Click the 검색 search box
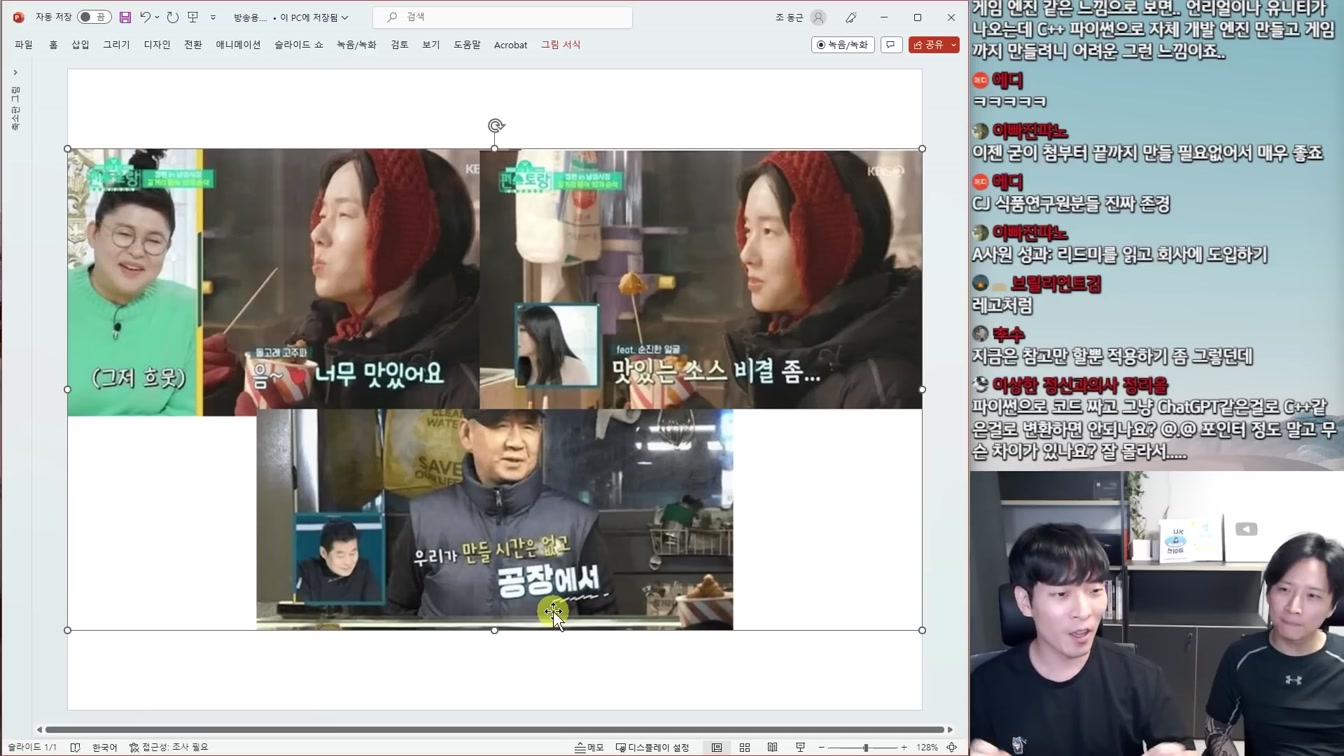Image resolution: width=1344 pixels, height=756 pixels. pos(502,17)
